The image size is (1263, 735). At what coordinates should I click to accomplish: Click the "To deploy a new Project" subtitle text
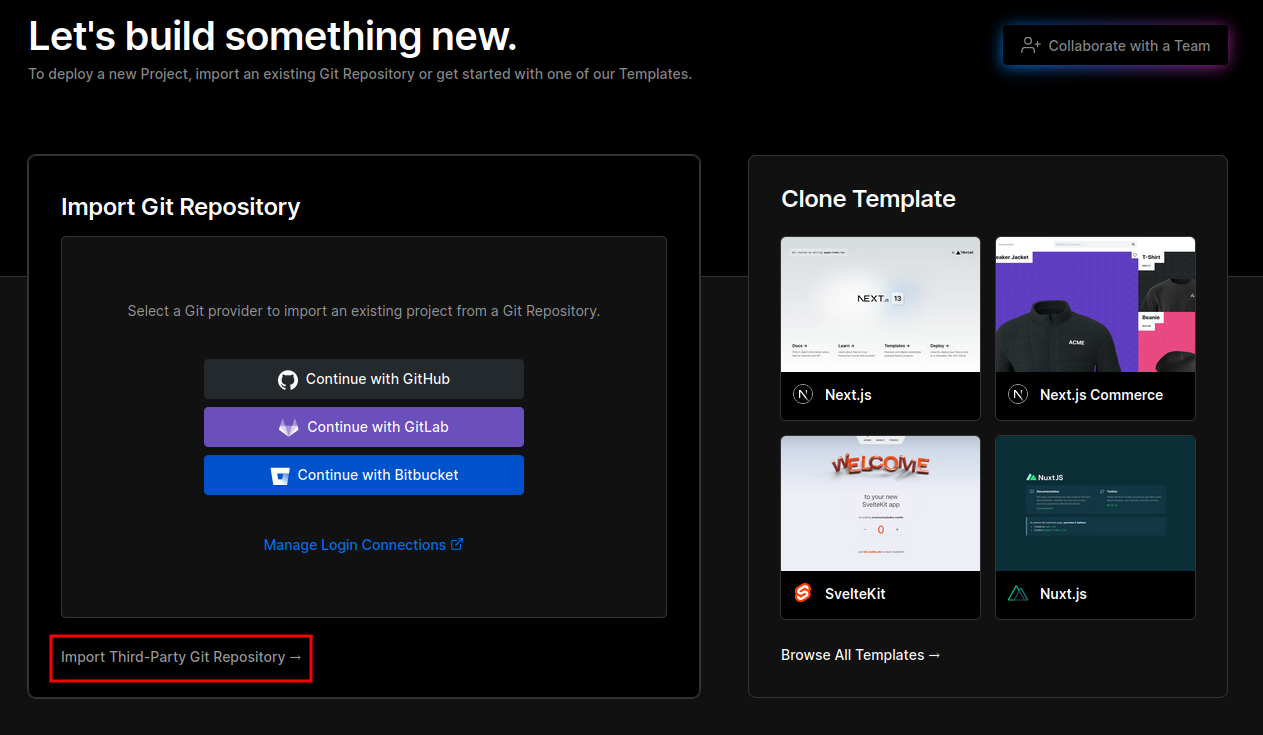click(360, 74)
